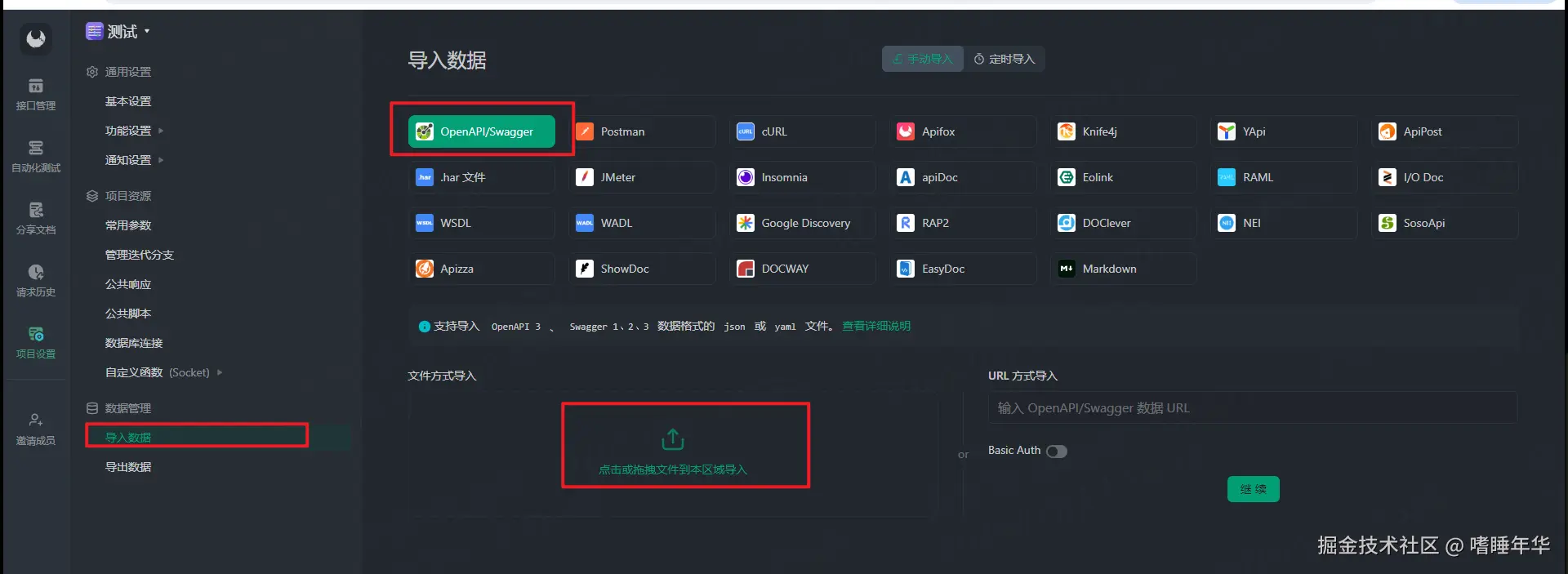Select the WSDL import format
Viewport: 1568px width, 574px height.
point(482,223)
